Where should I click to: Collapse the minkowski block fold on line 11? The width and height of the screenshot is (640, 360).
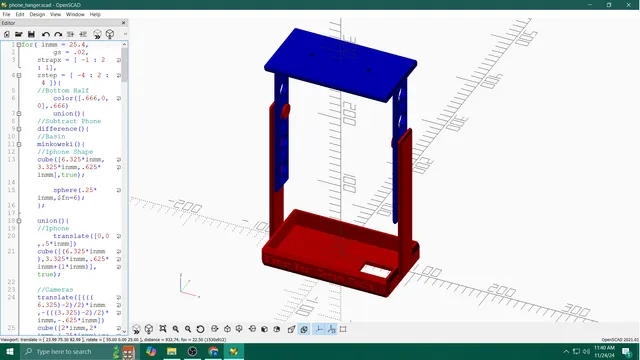(x=19, y=144)
